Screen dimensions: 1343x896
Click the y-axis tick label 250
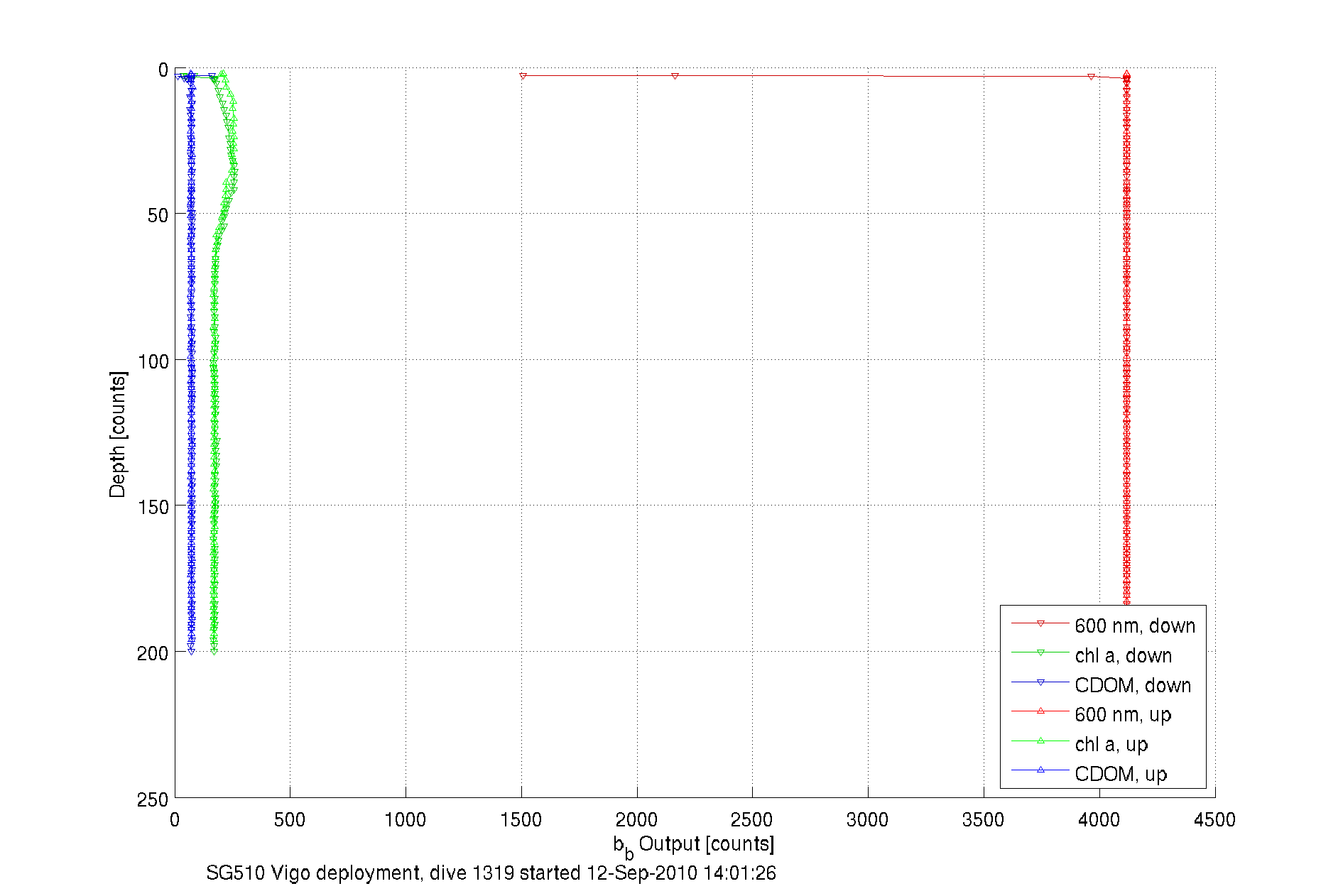click(x=153, y=800)
